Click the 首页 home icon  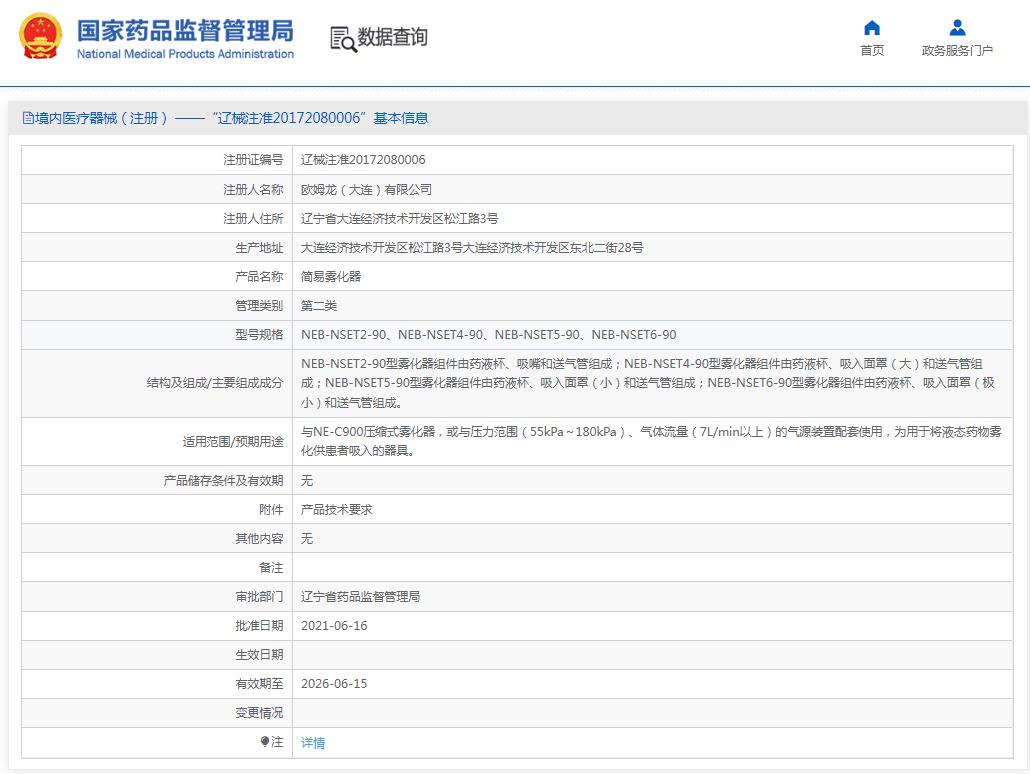(x=870, y=28)
